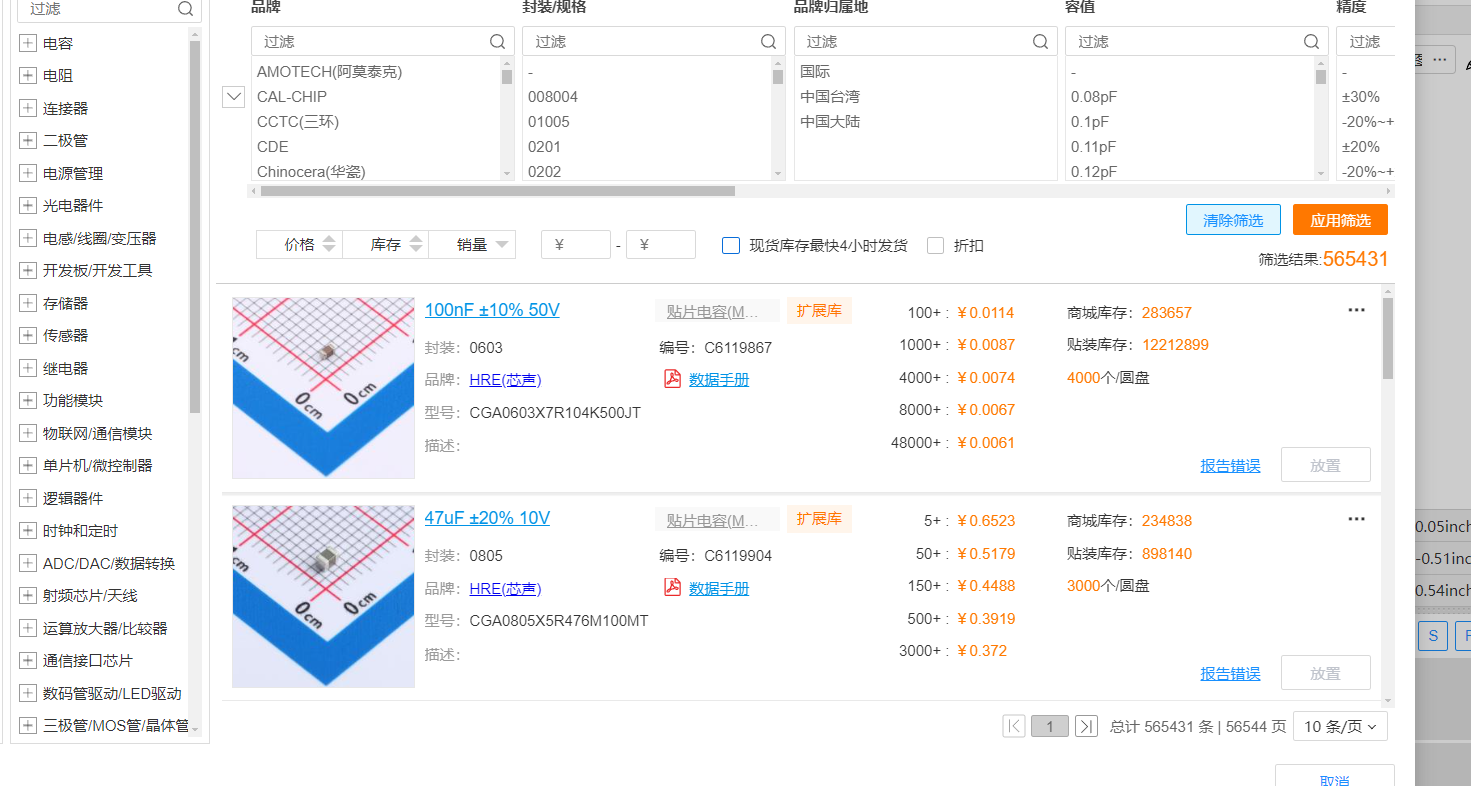The image size is (1471, 786).
Task: Expand the 传感器 category tree node
Action: [27, 336]
